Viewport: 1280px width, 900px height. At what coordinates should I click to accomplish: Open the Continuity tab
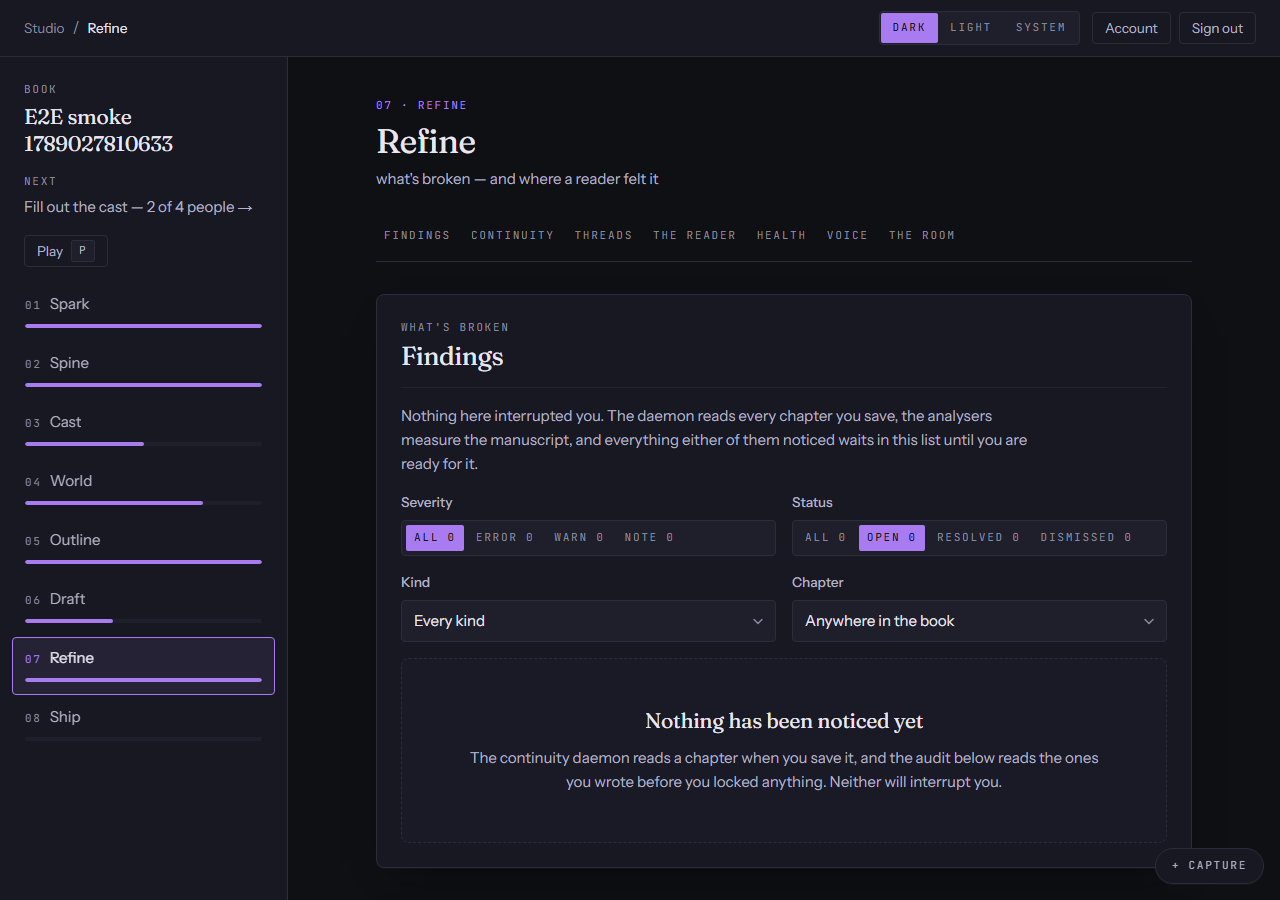(x=512, y=236)
